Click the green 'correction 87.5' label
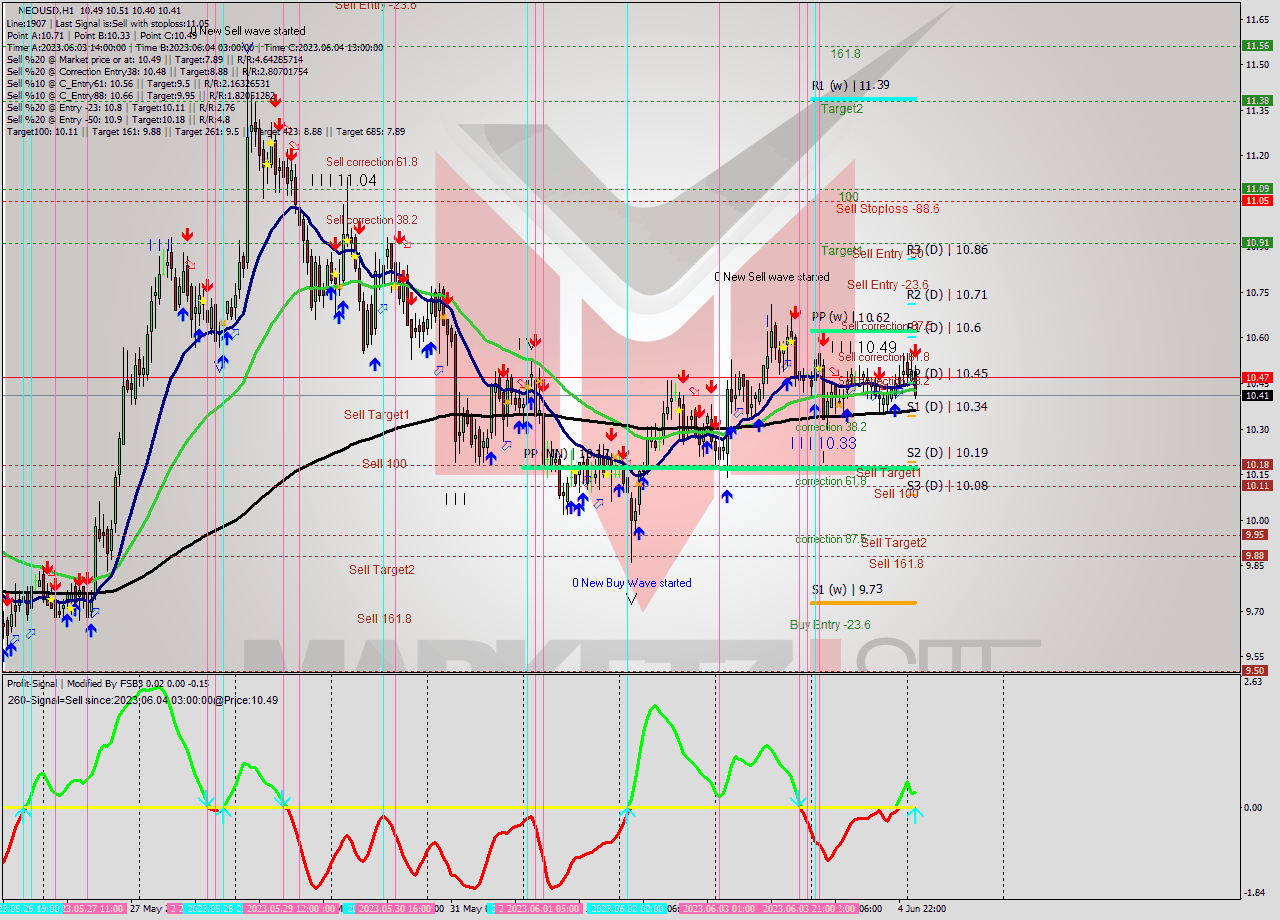 click(x=831, y=539)
